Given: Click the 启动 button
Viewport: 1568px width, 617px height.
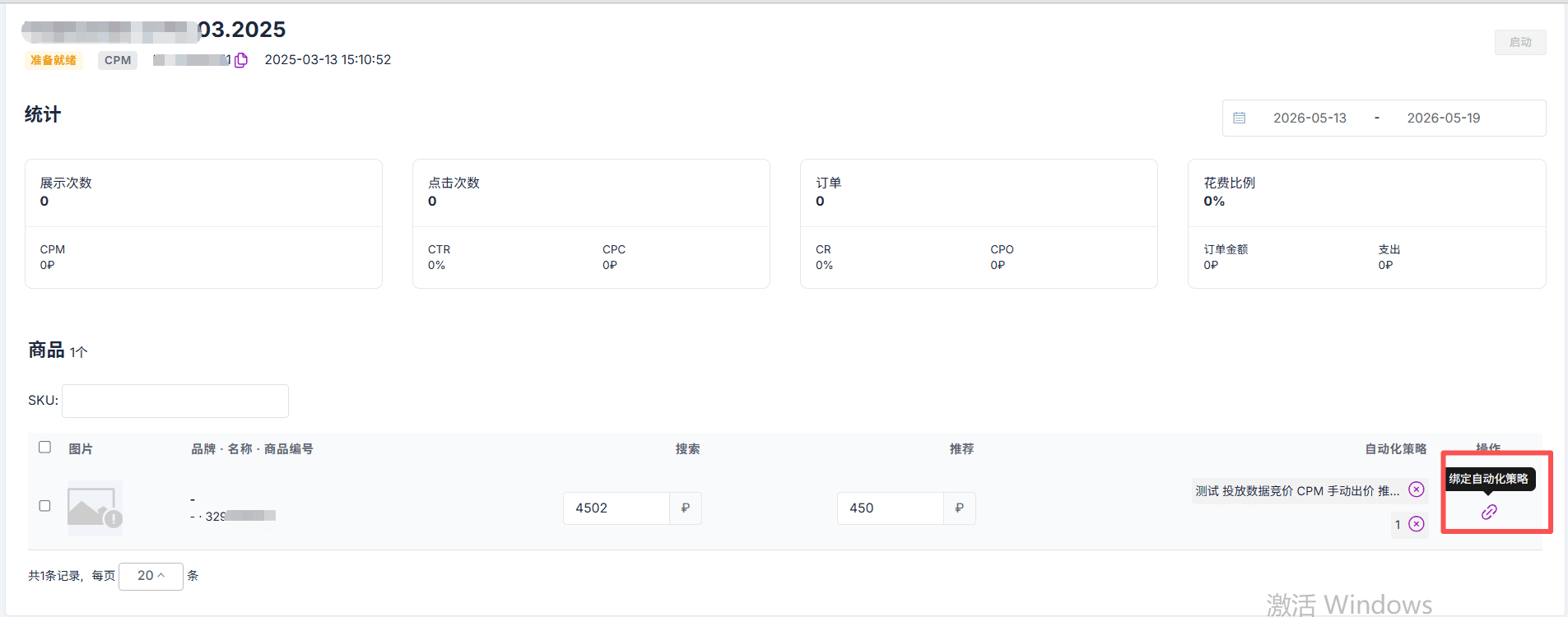Looking at the screenshot, I should tap(1520, 42).
